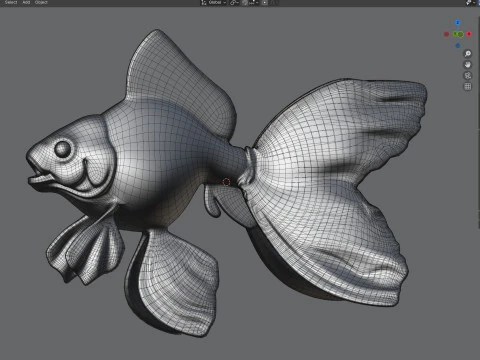
Task: Click the pan view hand icon
Action: tap(468, 65)
